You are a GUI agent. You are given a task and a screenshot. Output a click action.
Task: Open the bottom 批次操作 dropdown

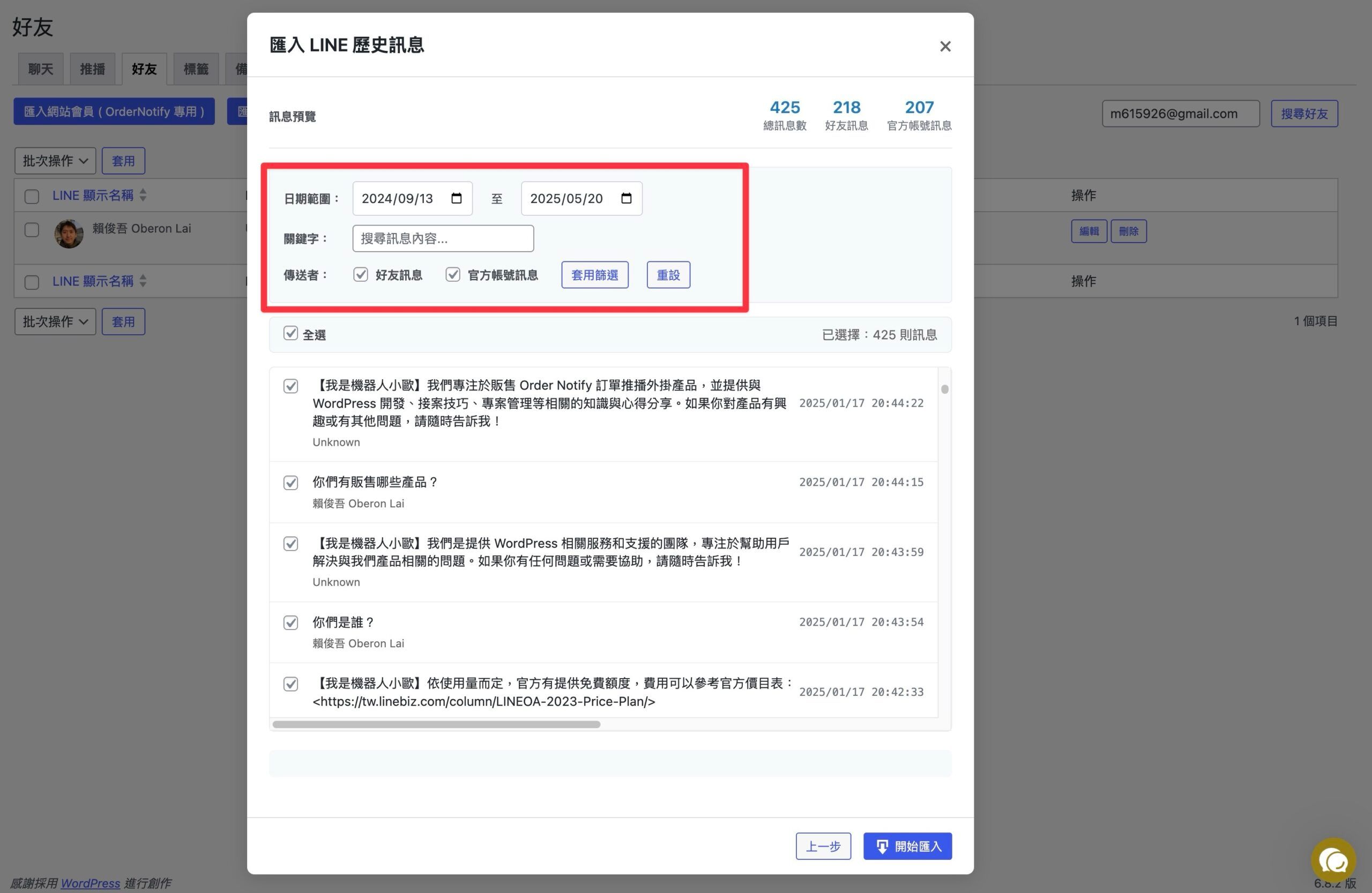coord(55,321)
